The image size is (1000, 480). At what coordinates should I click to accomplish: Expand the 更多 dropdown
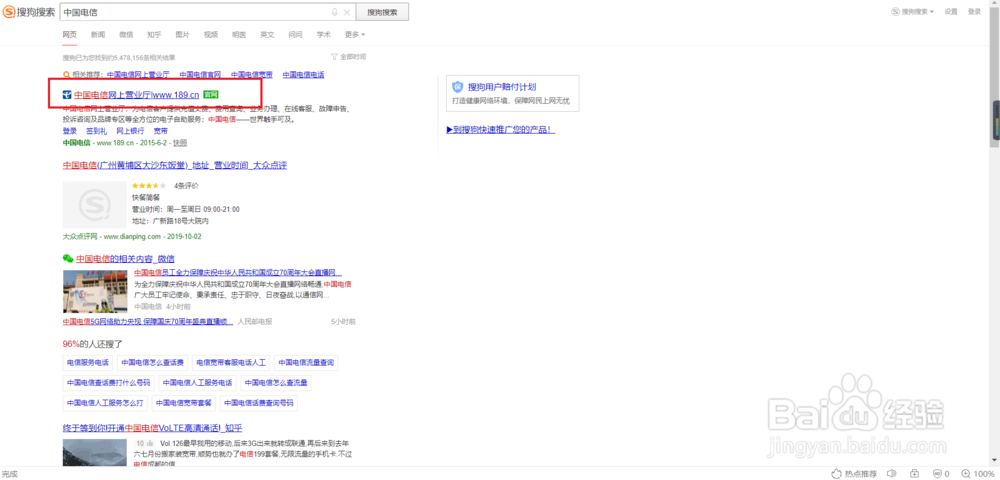[x=355, y=34]
